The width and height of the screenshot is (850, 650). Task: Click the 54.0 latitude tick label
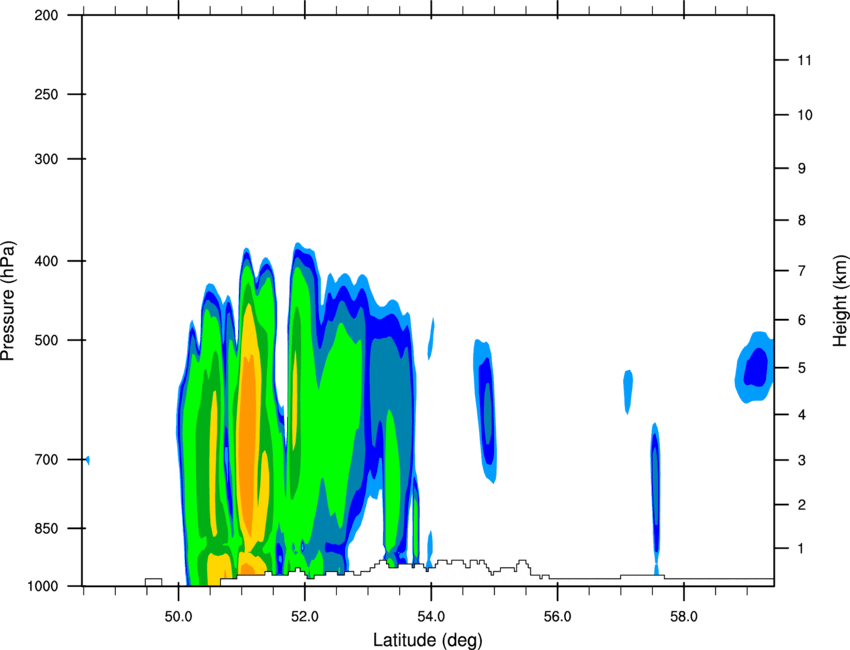pyautogui.click(x=431, y=617)
